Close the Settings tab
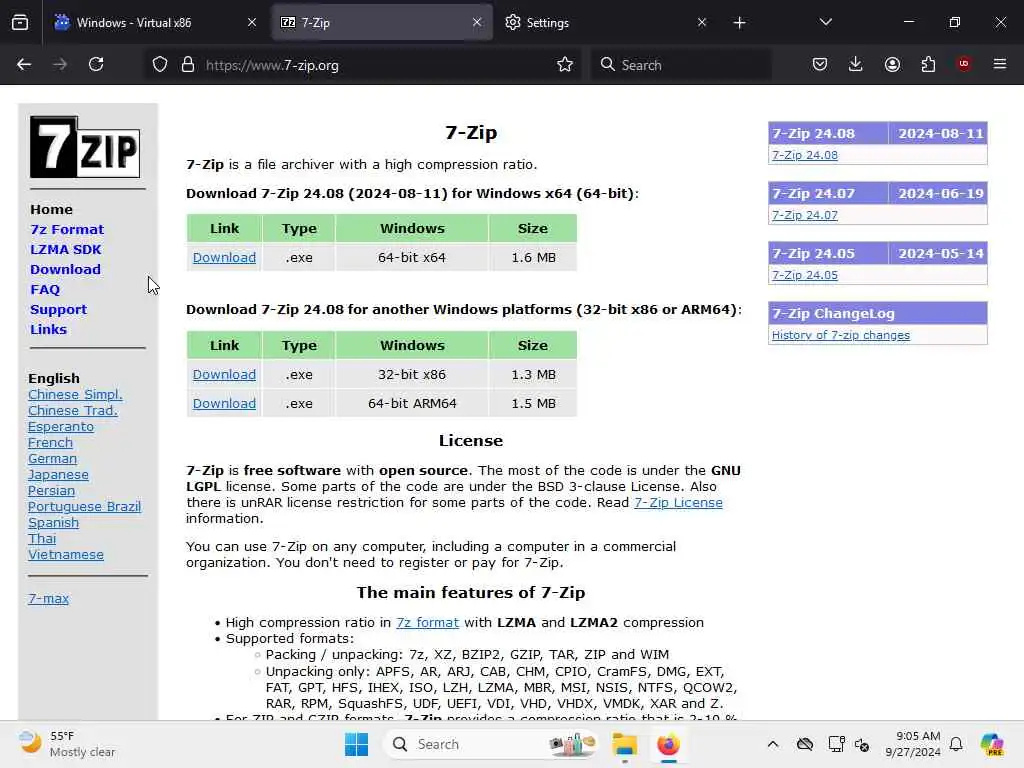This screenshot has width=1024, height=768. point(702,22)
